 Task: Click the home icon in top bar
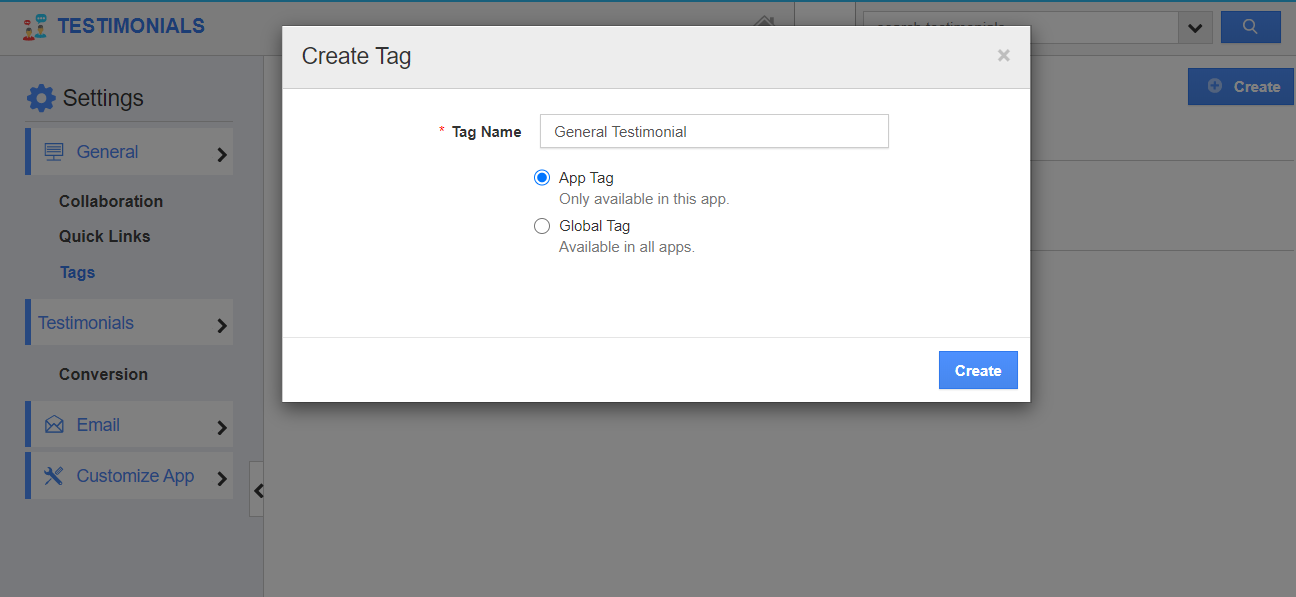coord(765,21)
